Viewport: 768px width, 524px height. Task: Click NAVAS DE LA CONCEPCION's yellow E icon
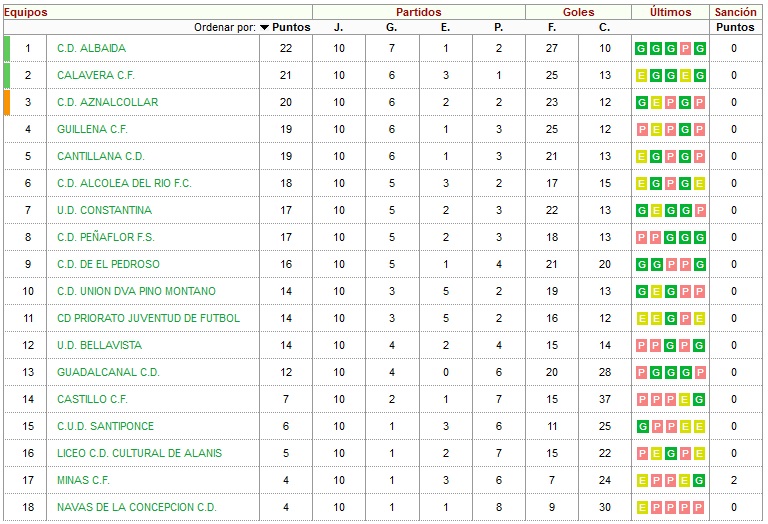[642, 507]
